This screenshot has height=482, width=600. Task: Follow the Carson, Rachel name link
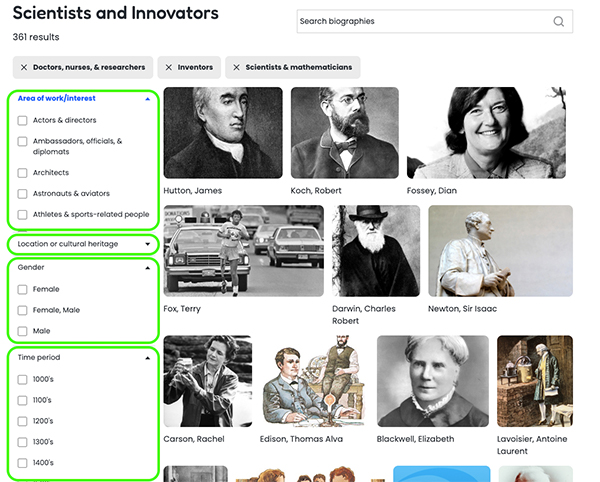pyautogui.click(x=194, y=439)
